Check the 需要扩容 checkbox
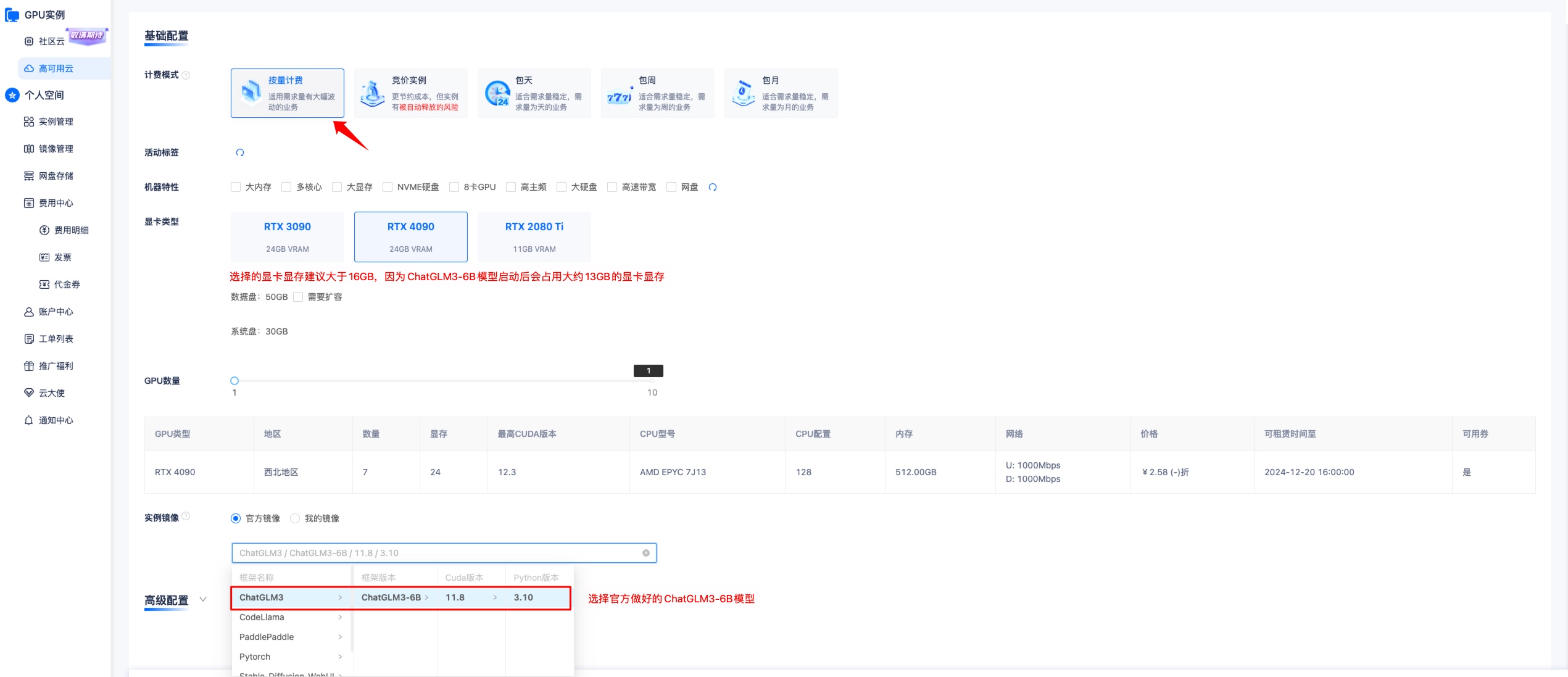The image size is (1568, 677). pyautogui.click(x=298, y=297)
